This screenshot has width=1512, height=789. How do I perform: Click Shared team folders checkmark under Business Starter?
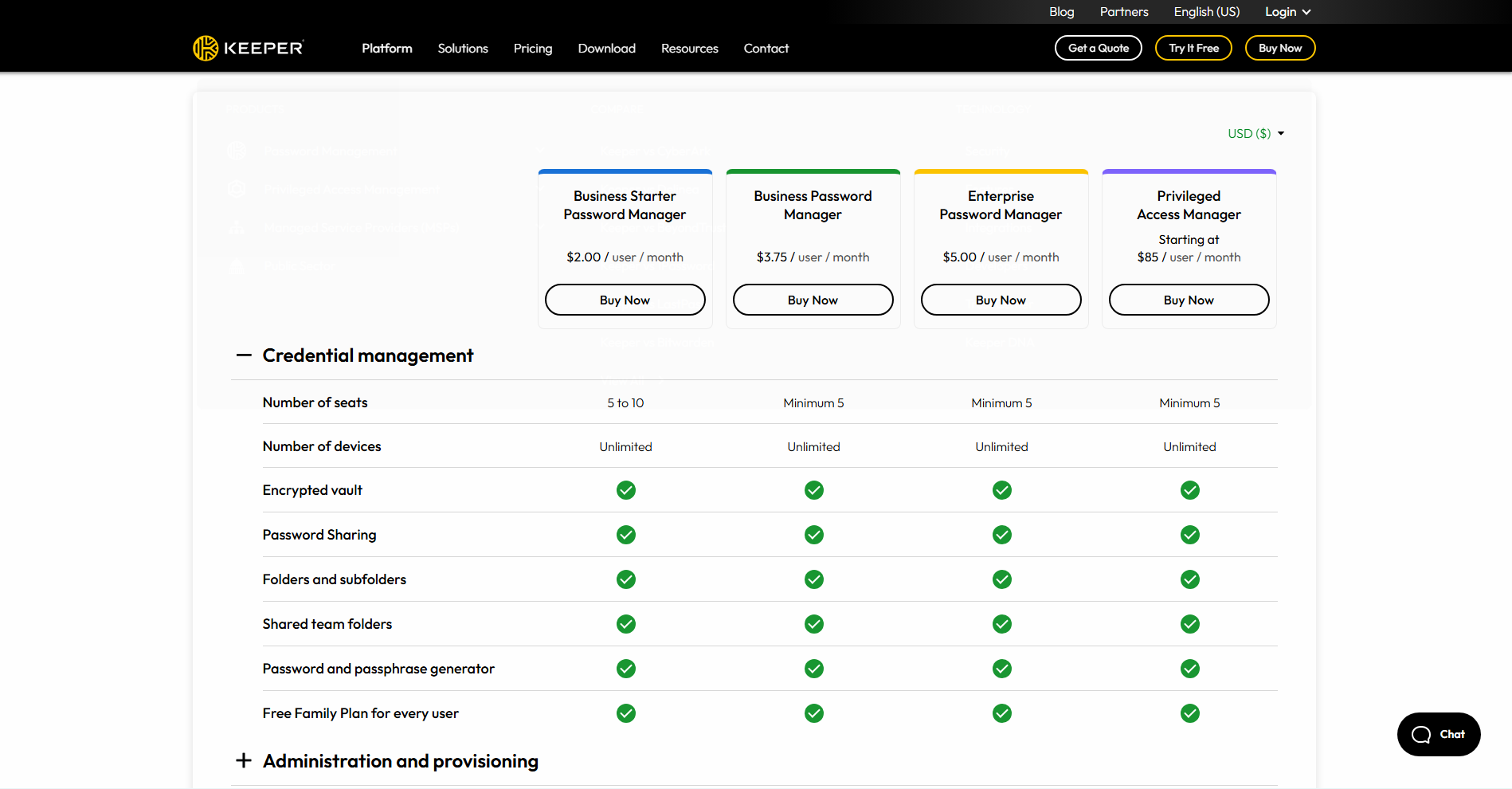tap(626, 624)
